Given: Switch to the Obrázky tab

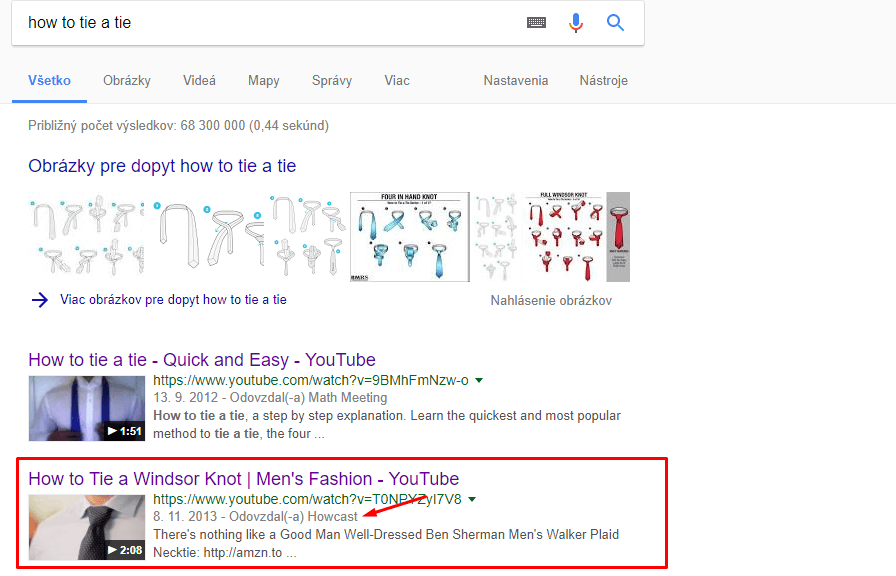Looking at the screenshot, I should point(127,81).
